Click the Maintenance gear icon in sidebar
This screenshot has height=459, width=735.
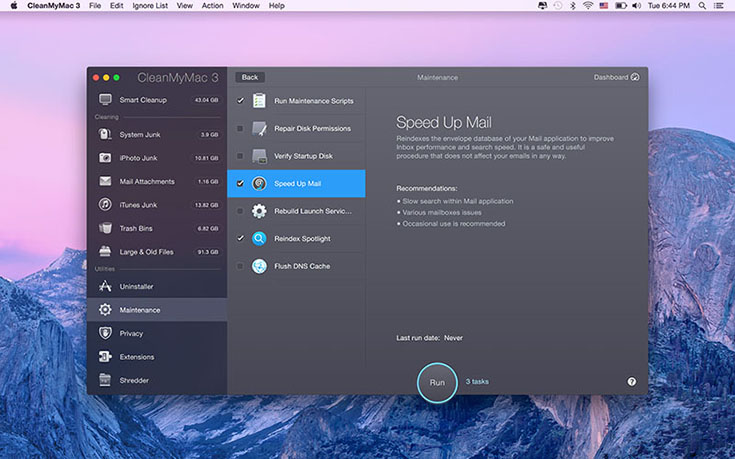(x=105, y=309)
